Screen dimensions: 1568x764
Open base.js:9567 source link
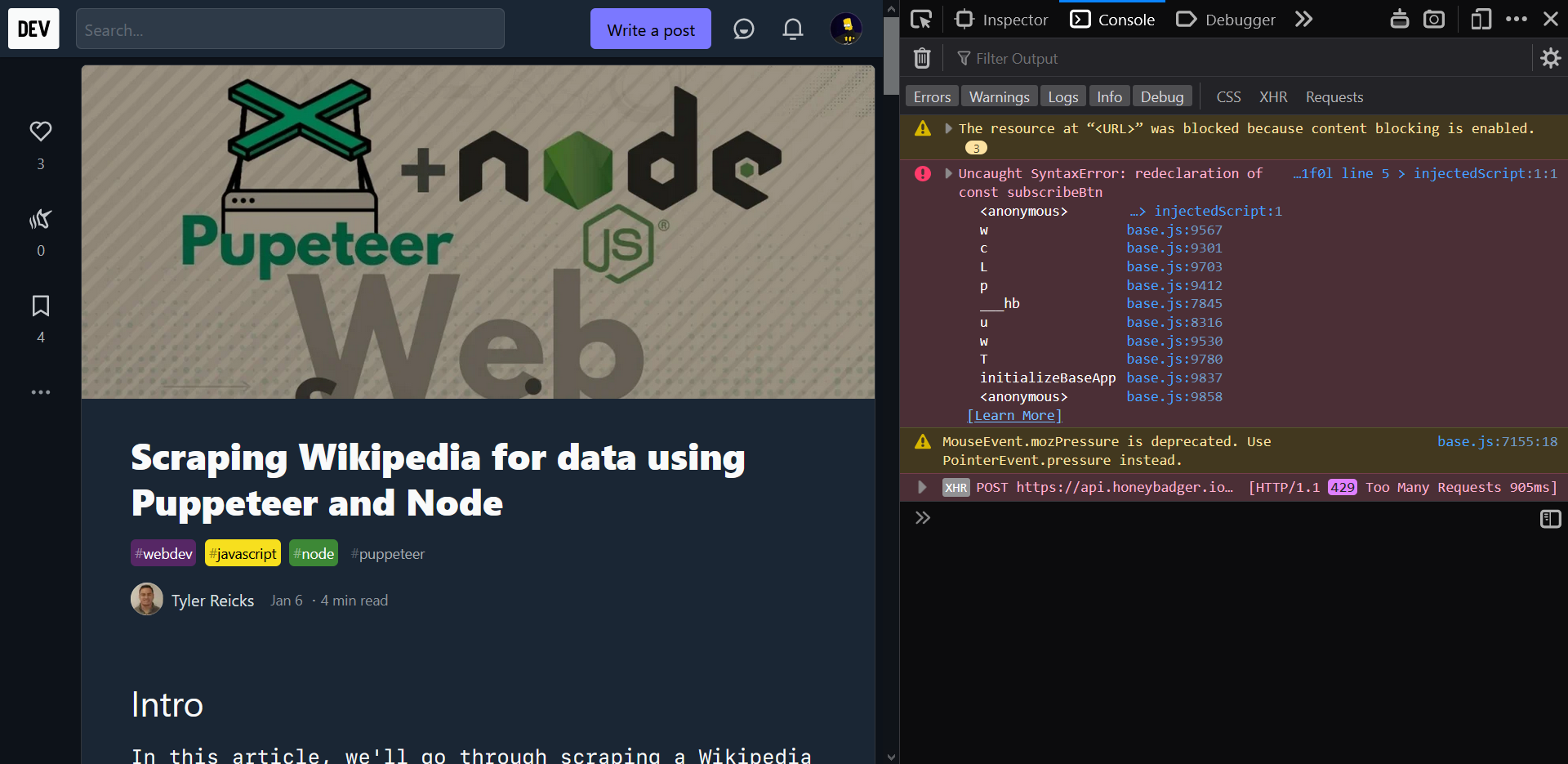(1174, 230)
